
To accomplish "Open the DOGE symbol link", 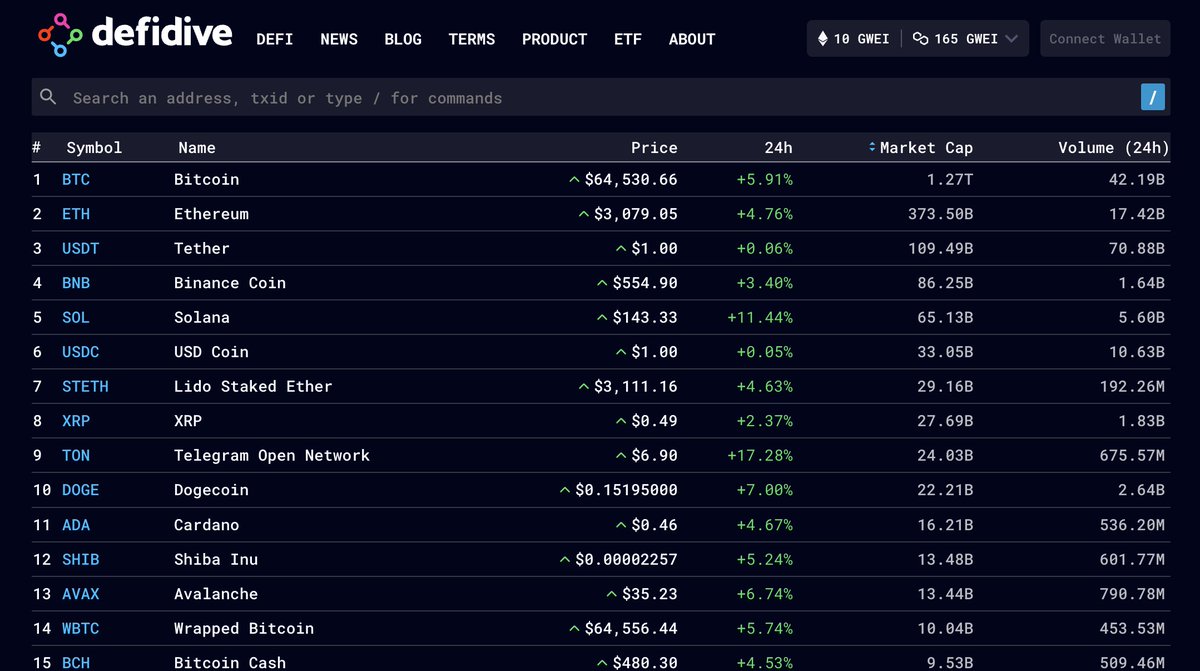I will 81,490.
